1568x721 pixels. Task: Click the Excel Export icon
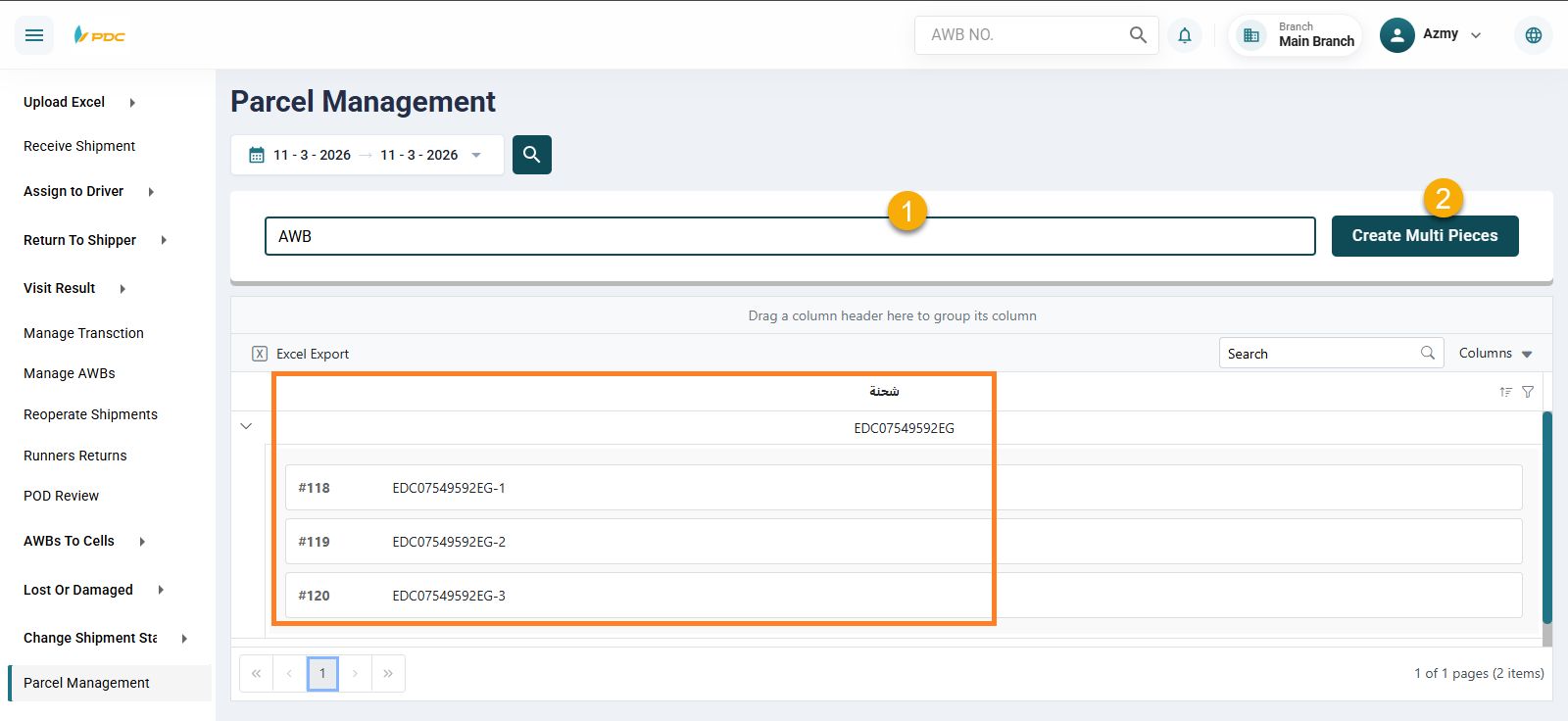click(260, 354)
